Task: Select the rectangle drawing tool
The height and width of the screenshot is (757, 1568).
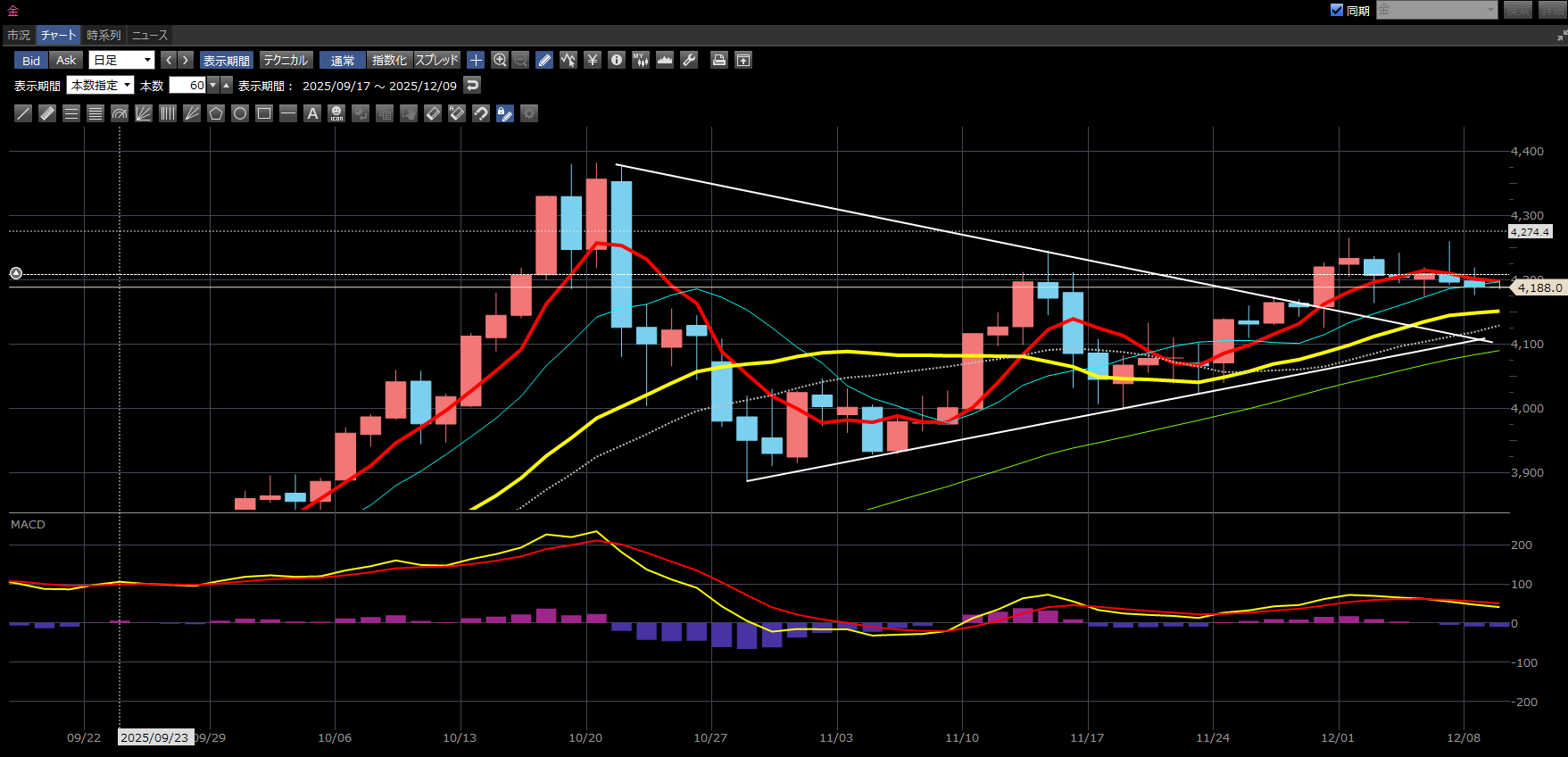Action: pyautogui.click(x=264, y=113)
